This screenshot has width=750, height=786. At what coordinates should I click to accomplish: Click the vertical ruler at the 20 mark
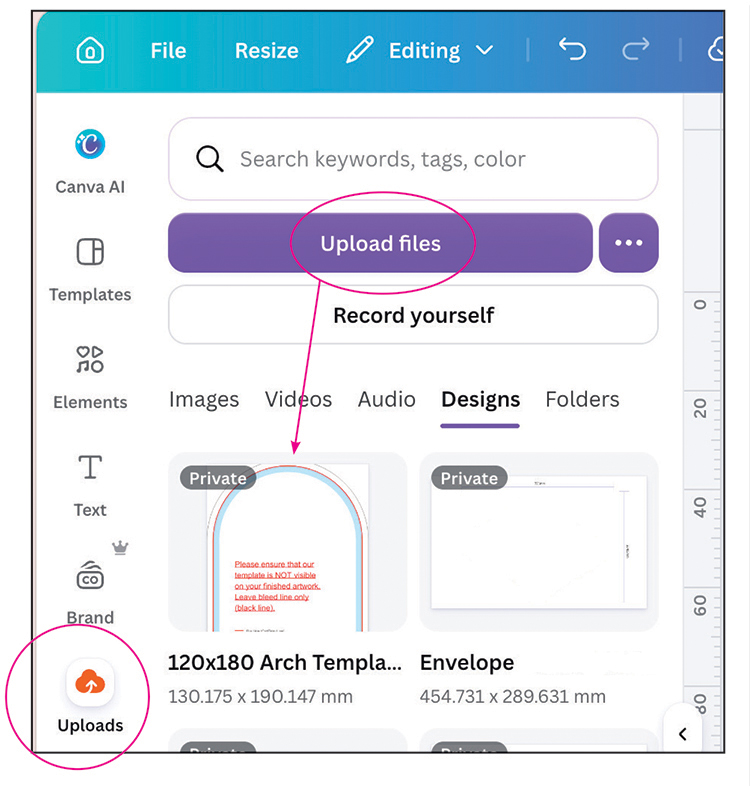pyautogui.click(x=700, y=408)
